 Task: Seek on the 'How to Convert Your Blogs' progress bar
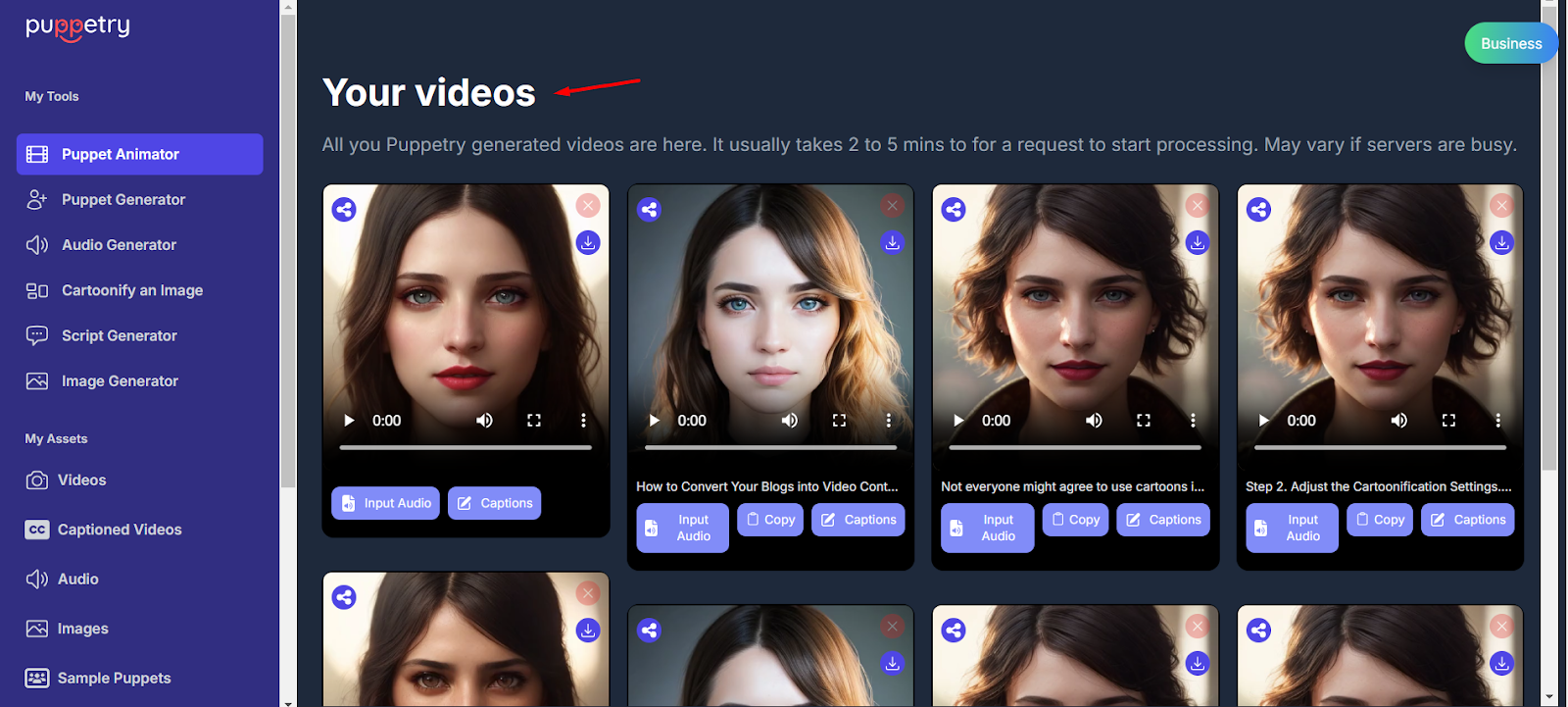click(770, 447)
